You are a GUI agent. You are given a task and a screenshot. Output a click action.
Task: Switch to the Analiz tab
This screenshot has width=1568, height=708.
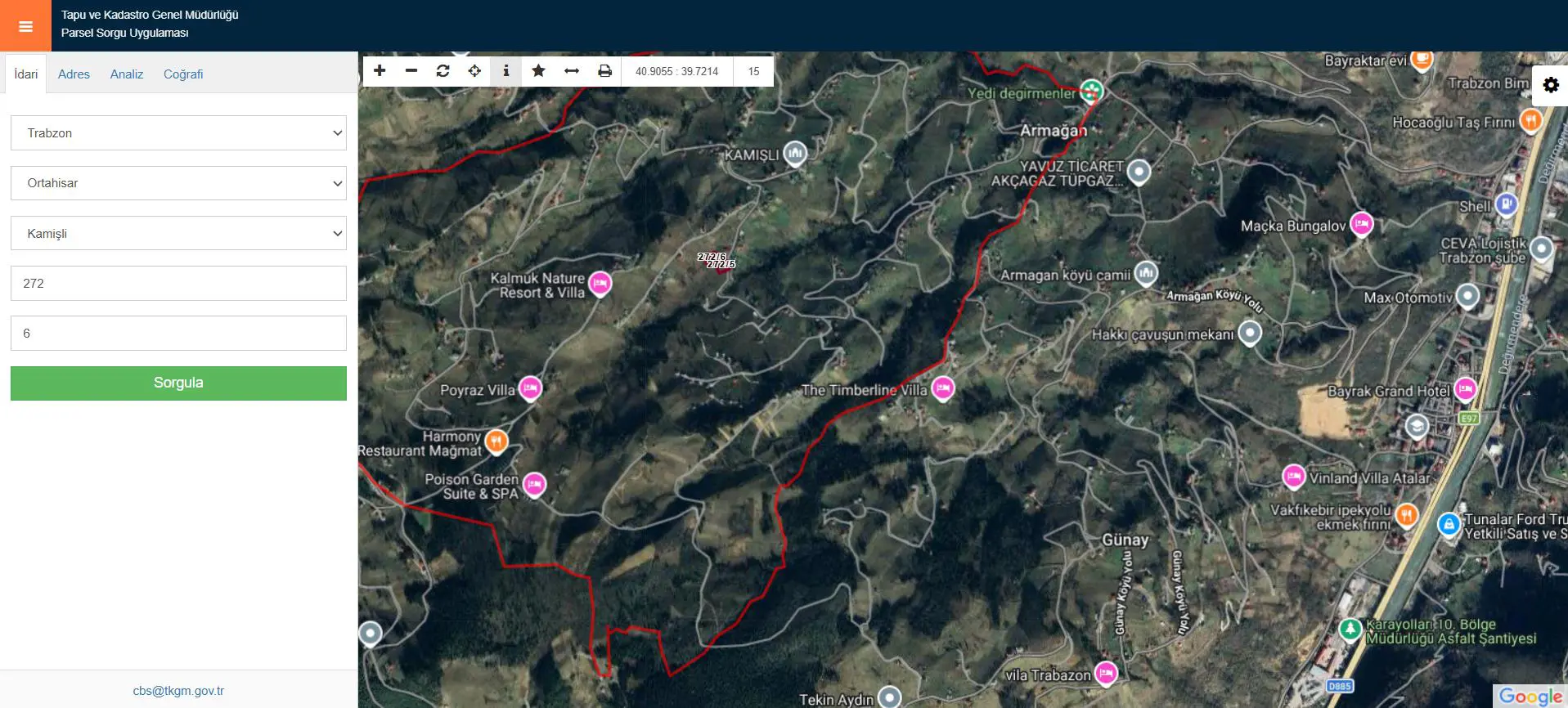click(127, 74)
